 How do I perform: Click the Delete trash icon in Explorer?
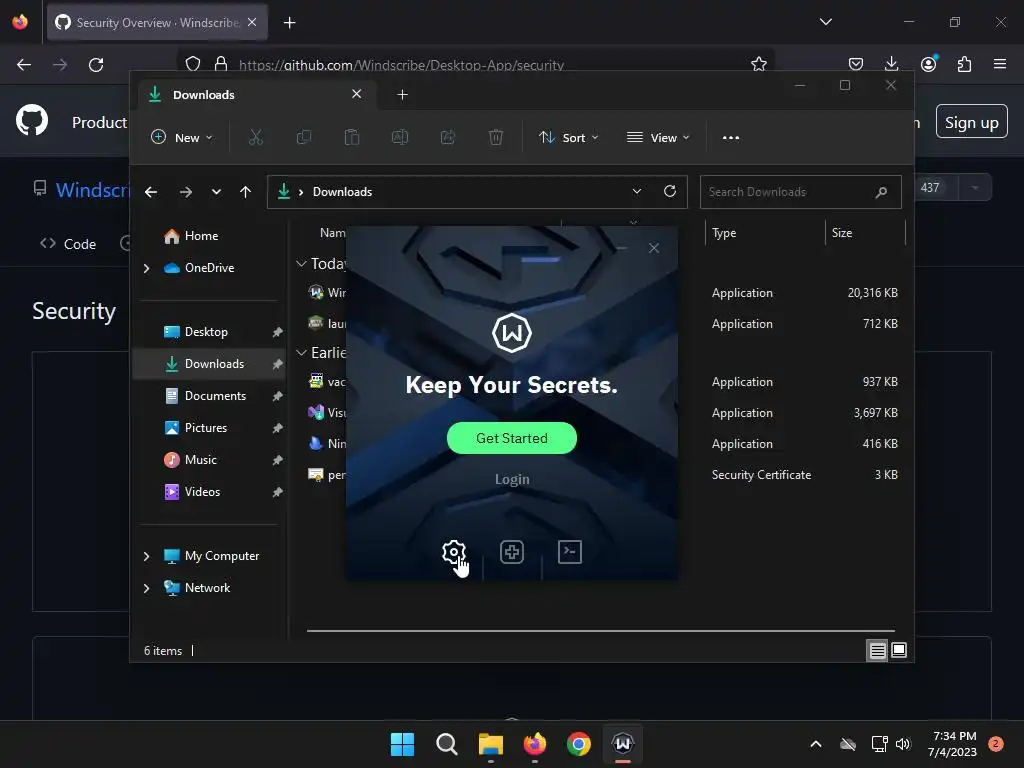[x=496, y=137]
